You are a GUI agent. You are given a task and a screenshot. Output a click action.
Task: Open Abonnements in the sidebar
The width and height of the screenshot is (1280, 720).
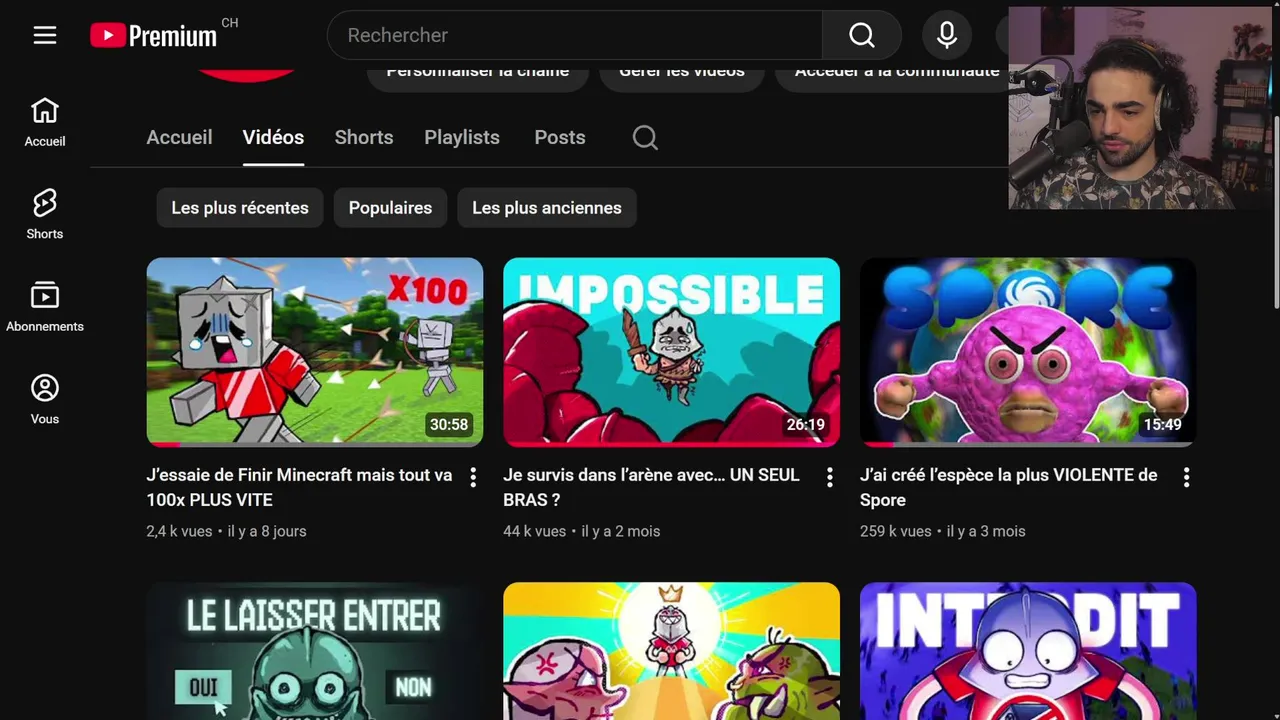coord(45,308)
